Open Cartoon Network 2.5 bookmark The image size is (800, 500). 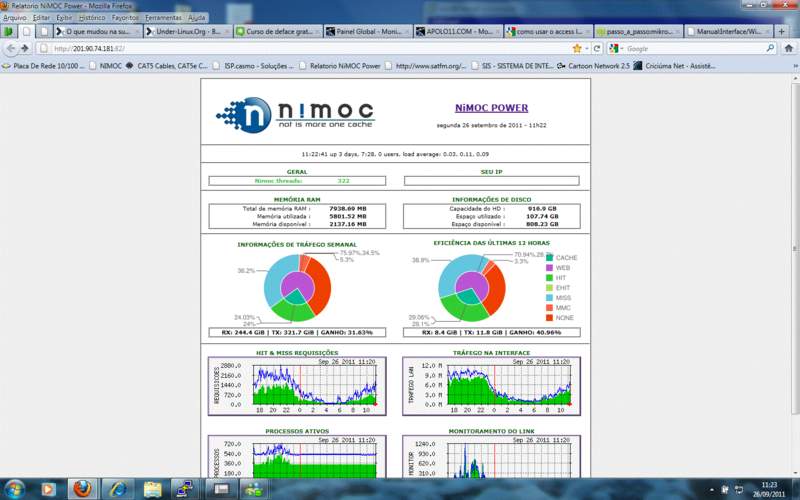point(593,66)
